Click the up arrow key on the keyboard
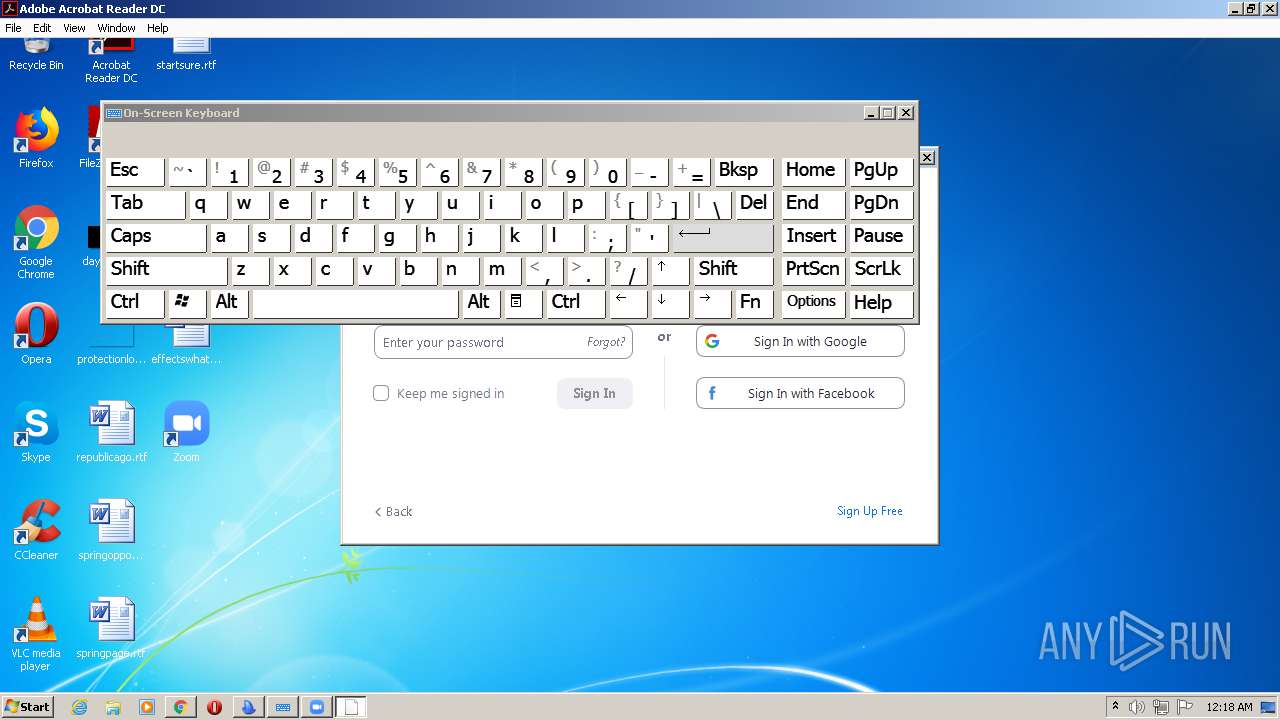The image size is (1280, 720). click(670, 270)
